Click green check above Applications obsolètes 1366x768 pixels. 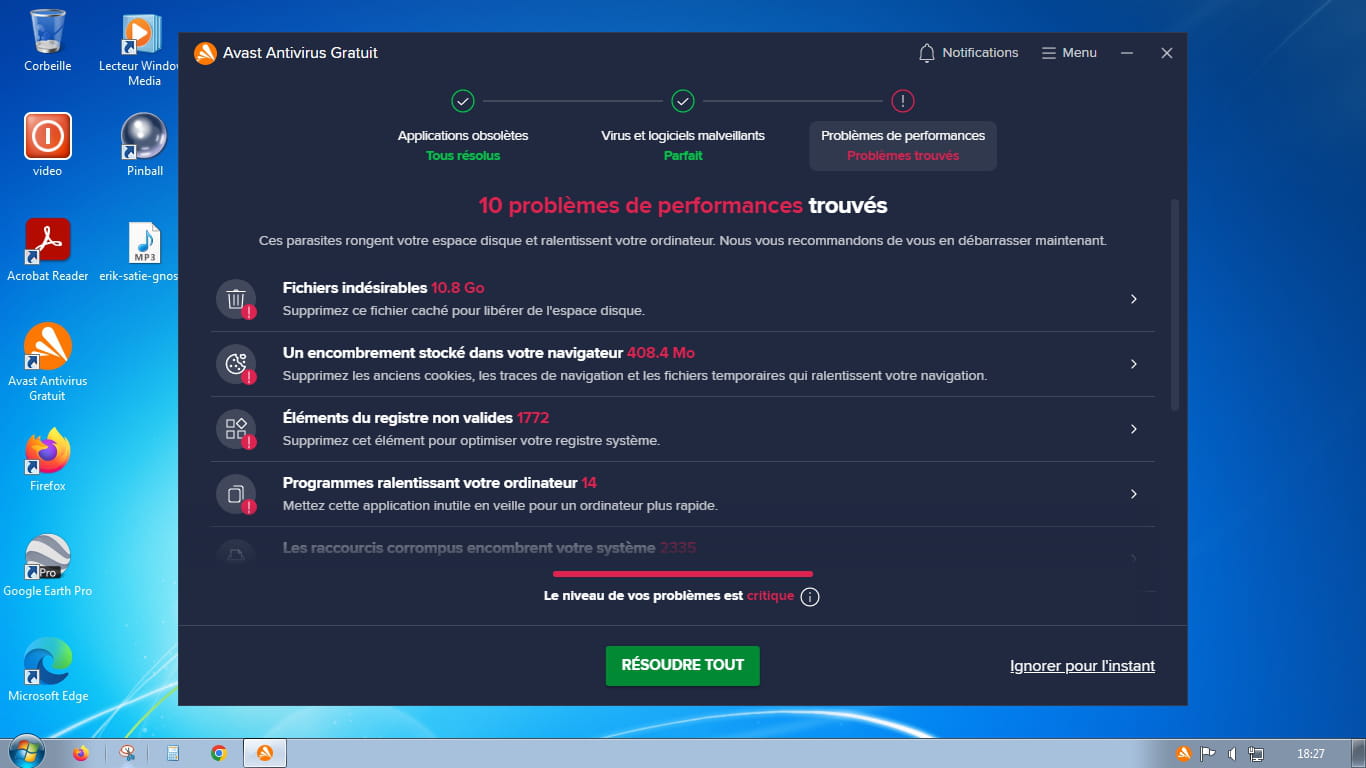463,101
